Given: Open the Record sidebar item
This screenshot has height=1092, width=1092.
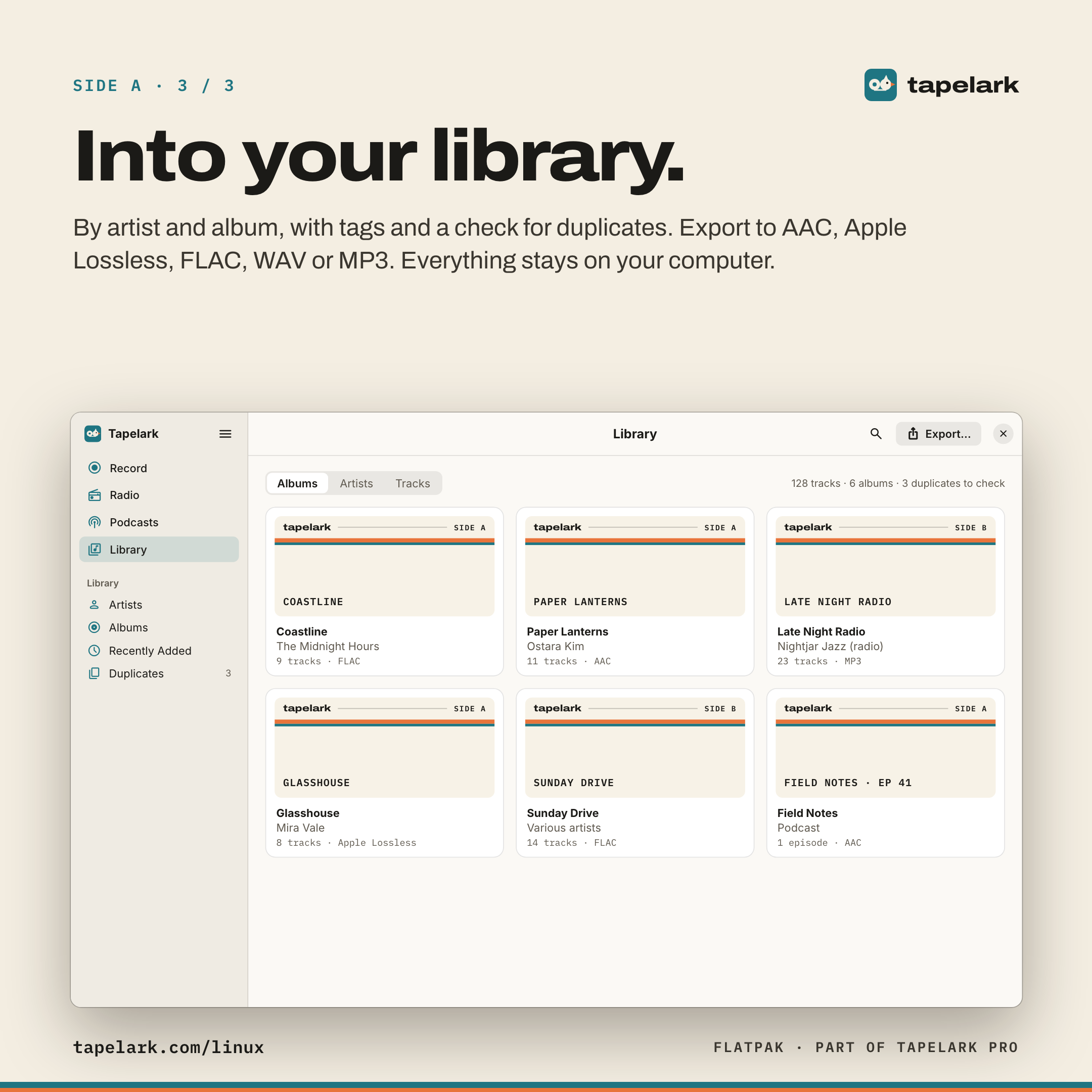Looking at the screenshot, I should [x=159, y=468].
